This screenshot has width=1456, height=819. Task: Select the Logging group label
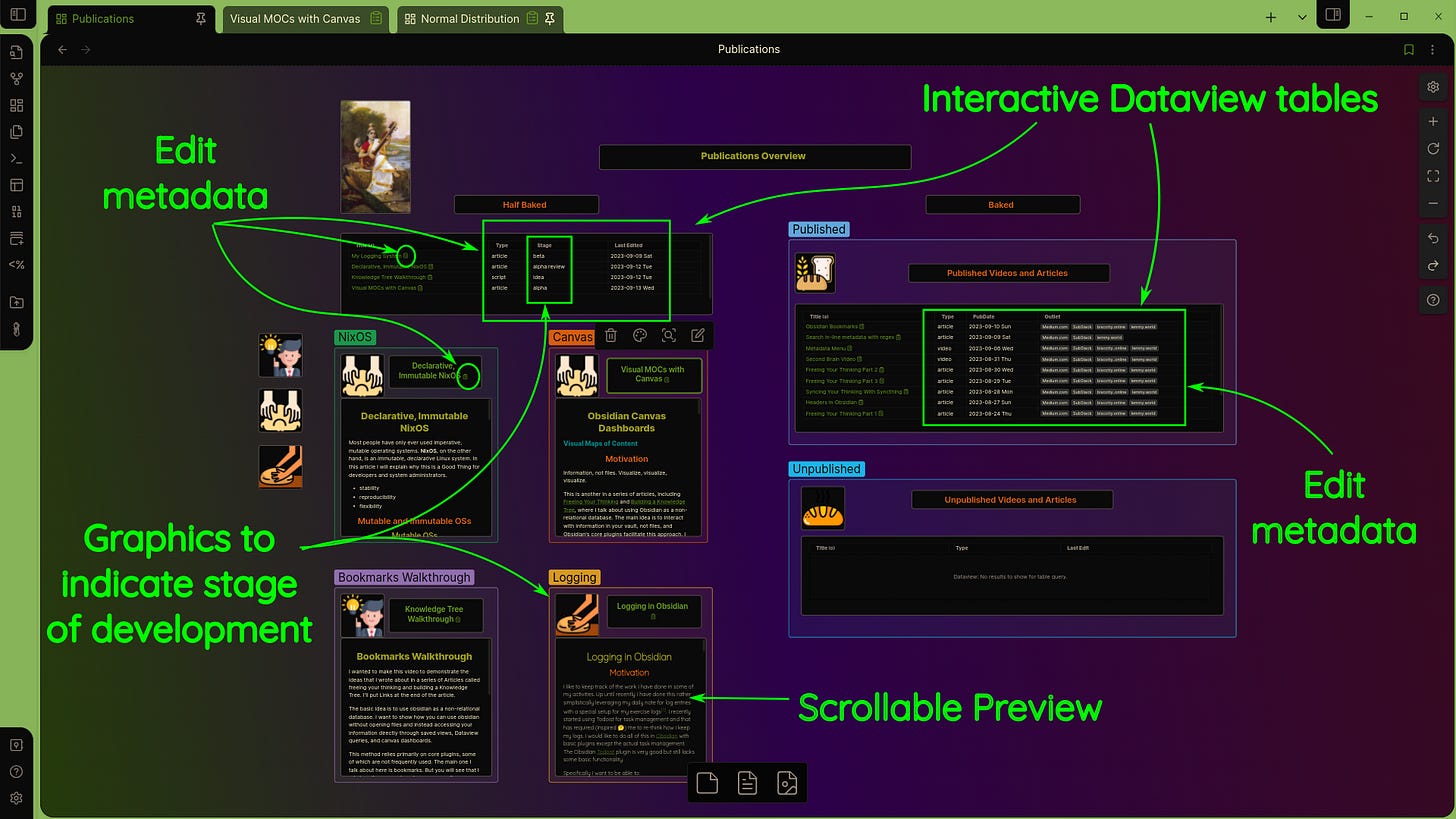point(574,577)
